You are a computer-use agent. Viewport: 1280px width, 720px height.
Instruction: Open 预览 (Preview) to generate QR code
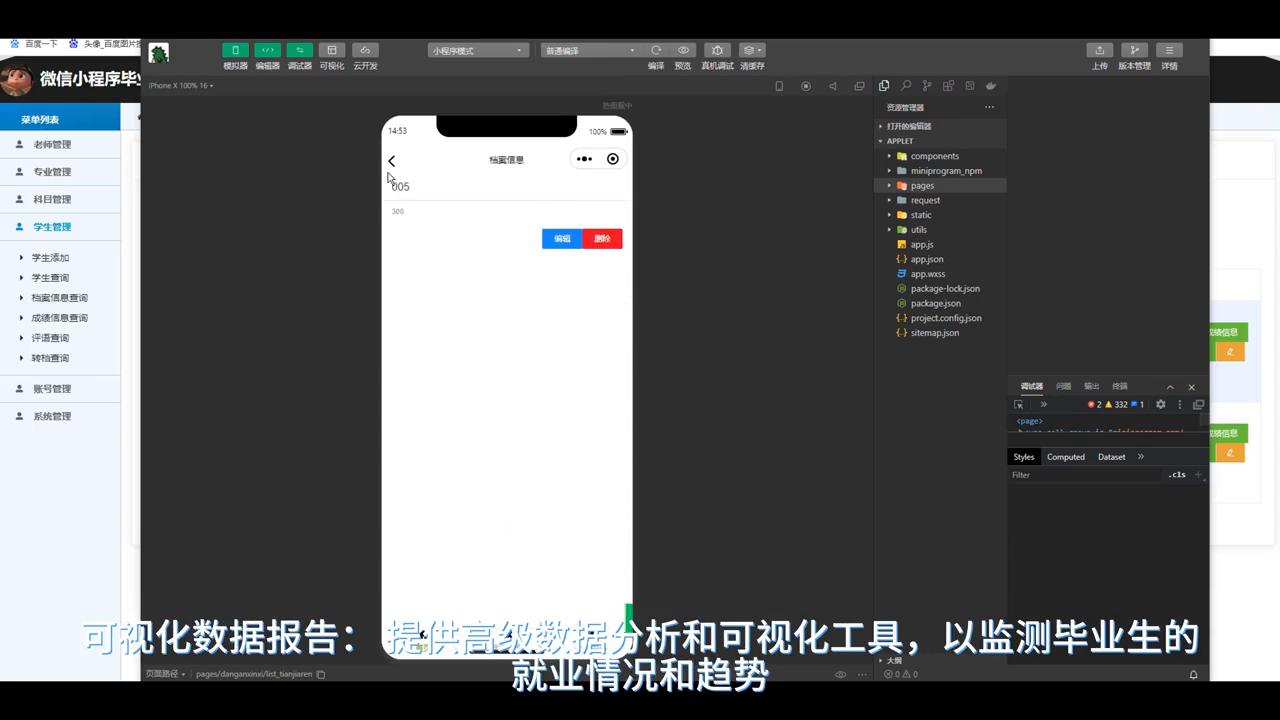coord(683,50)
